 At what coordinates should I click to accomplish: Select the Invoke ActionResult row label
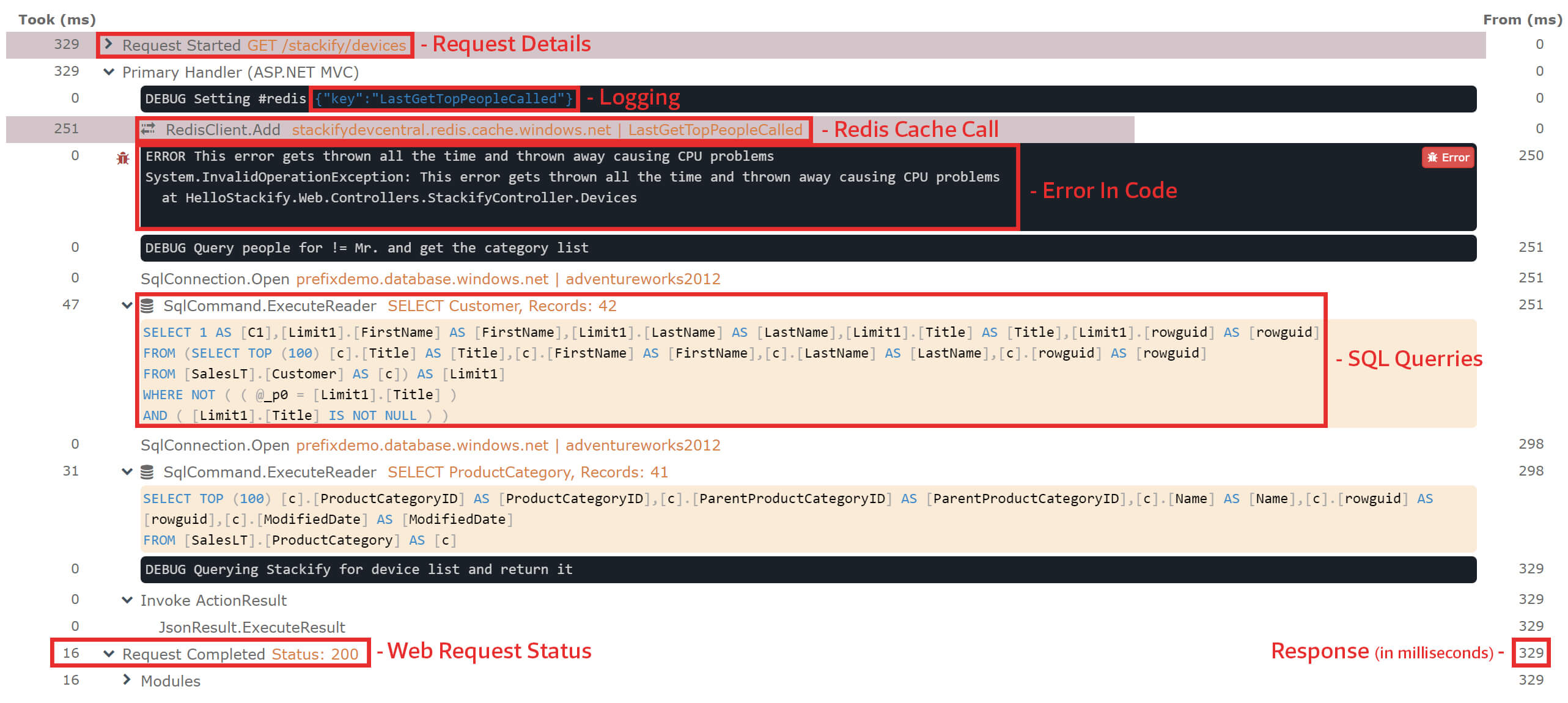pos(213,600)
